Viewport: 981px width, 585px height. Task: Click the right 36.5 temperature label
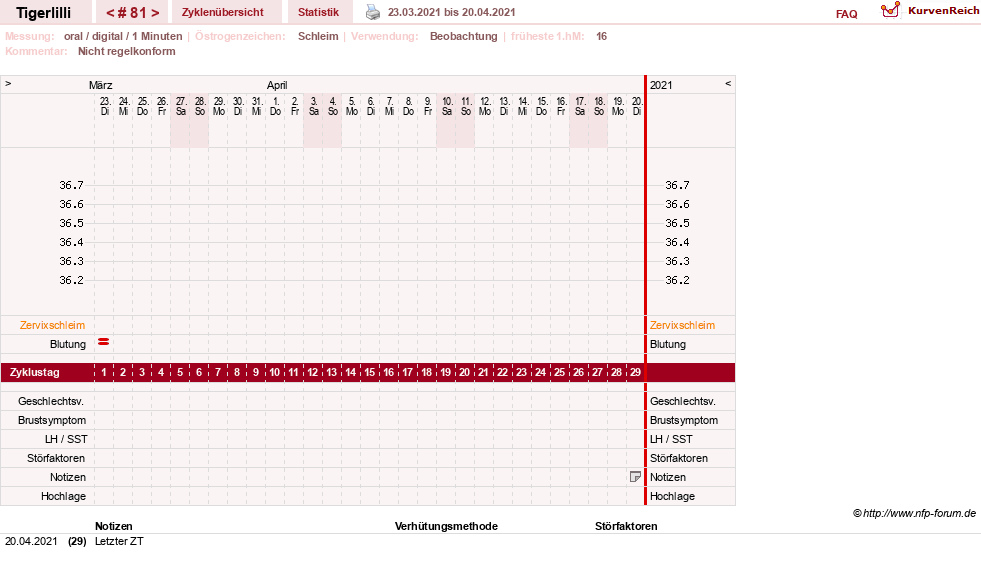(677, 223)
